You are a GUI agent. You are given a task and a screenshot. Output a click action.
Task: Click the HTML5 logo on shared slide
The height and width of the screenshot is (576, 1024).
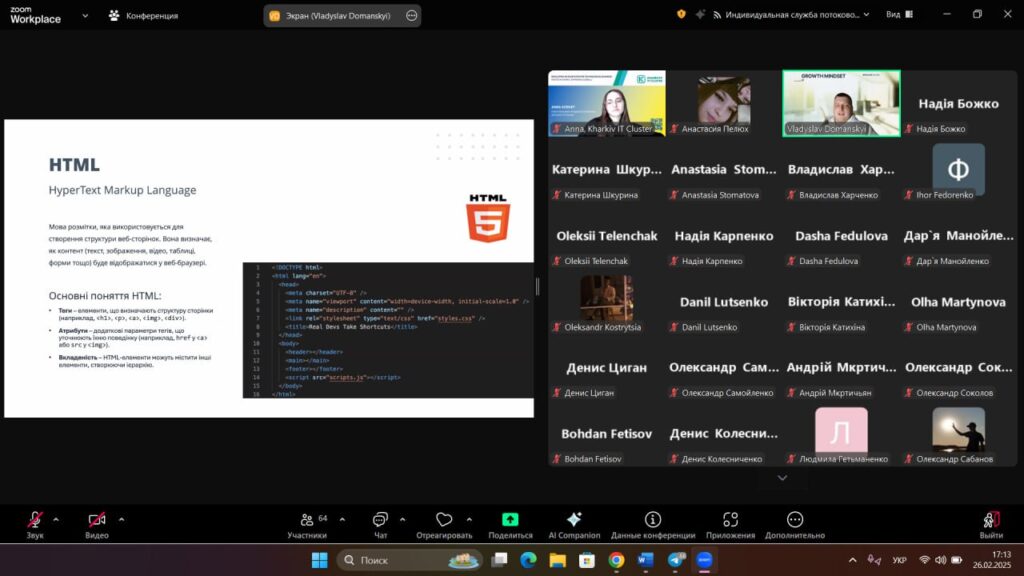coord(488,218)
